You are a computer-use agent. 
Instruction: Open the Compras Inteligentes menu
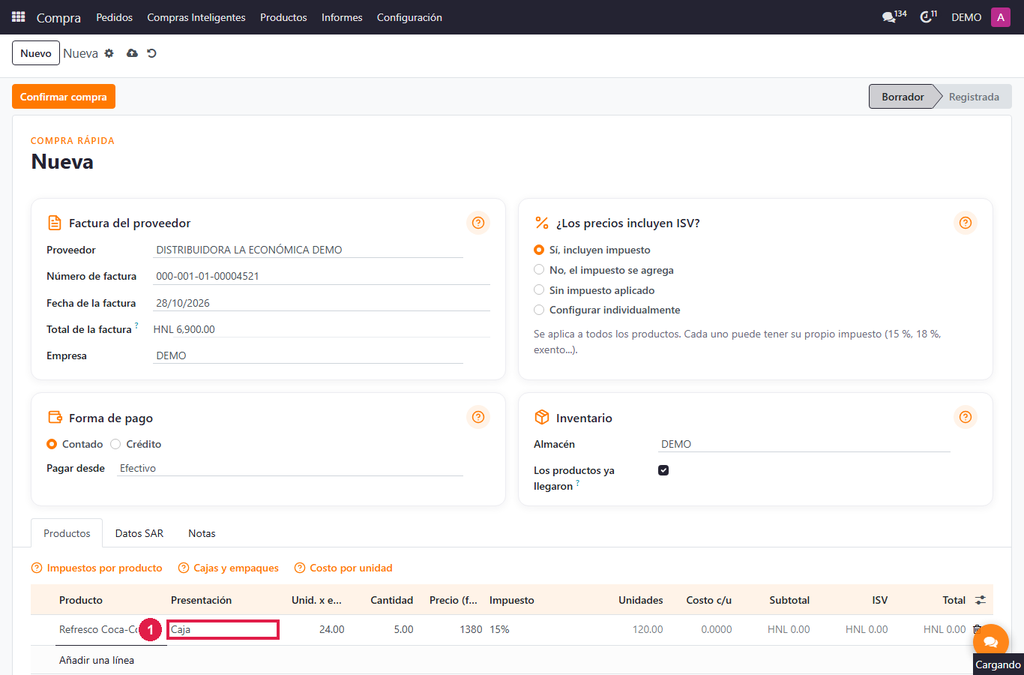click(x=196, y=17)
